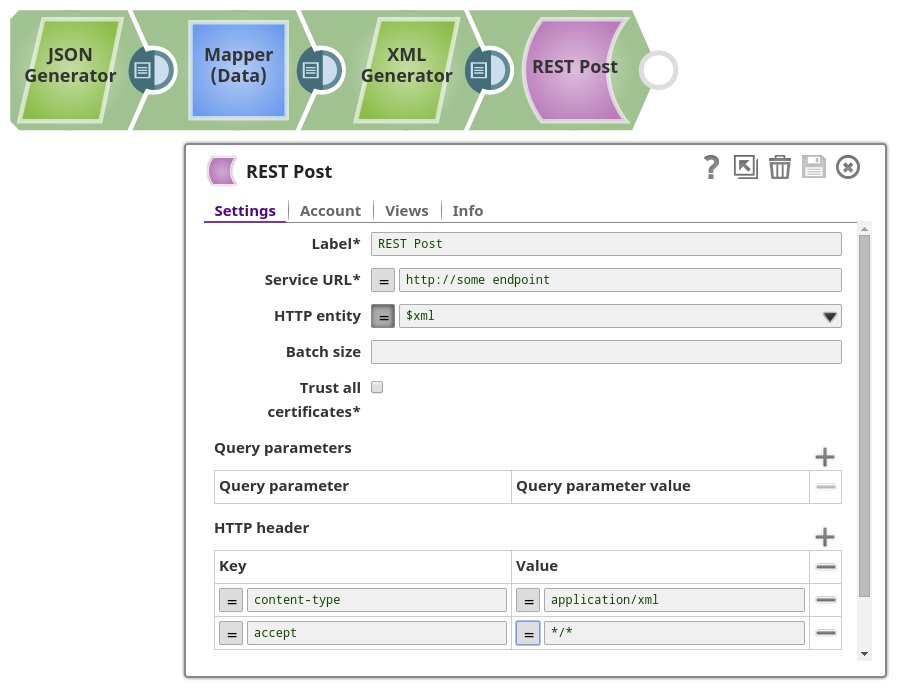Viewport: 898px width, 687px height.
Task: Click the REST Post empty output view circle
Action: [x=659, y=70]
